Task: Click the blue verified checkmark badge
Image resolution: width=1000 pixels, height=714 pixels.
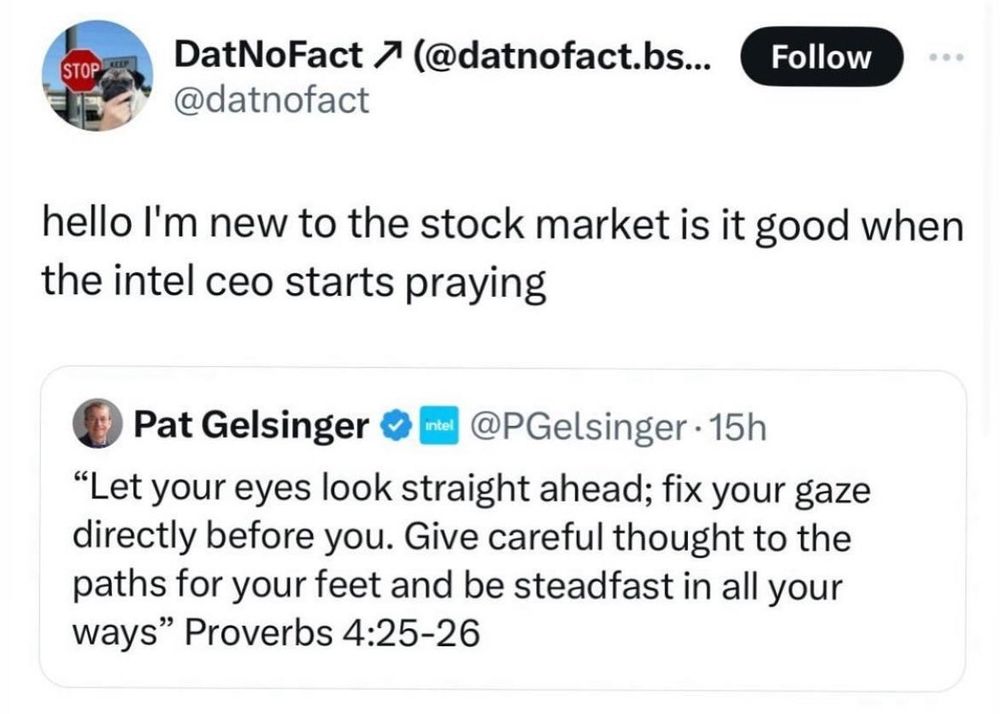Action: 397,427
